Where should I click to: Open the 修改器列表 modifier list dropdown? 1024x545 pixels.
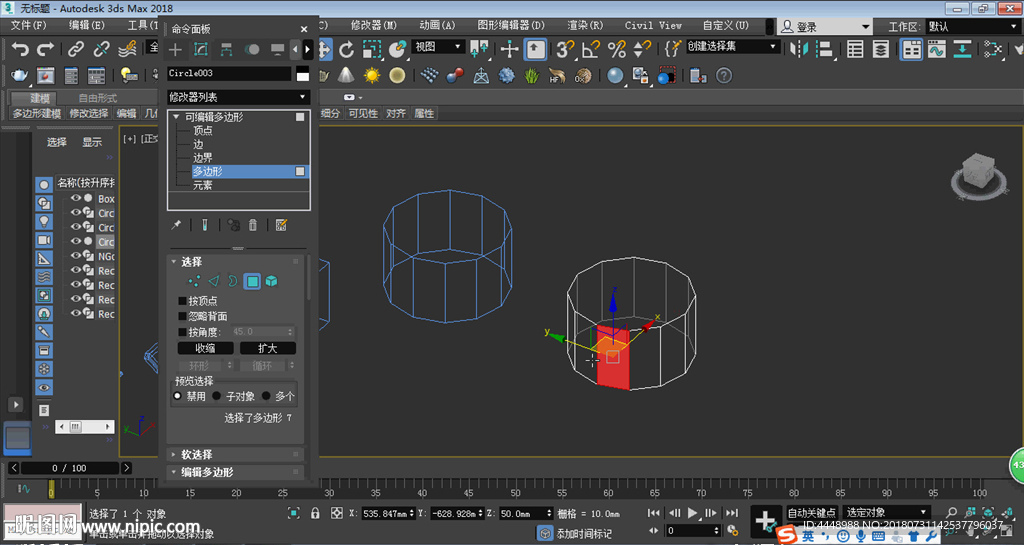pyautogui.click(x=237, y=97)
